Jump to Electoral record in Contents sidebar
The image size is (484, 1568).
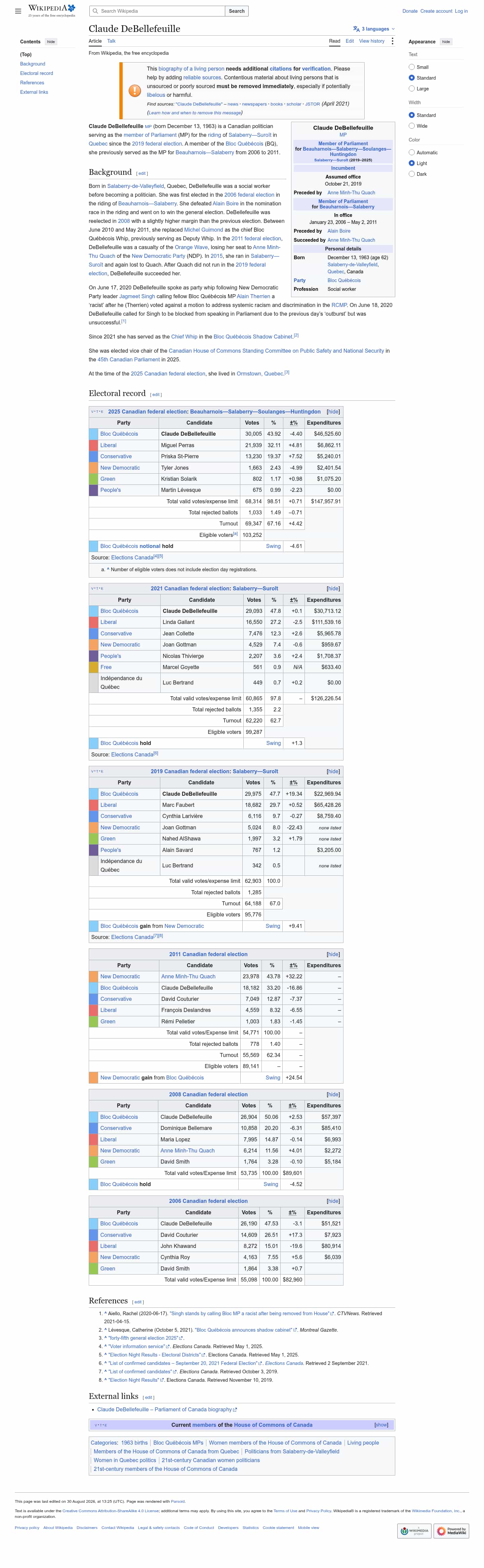(37, 74)
